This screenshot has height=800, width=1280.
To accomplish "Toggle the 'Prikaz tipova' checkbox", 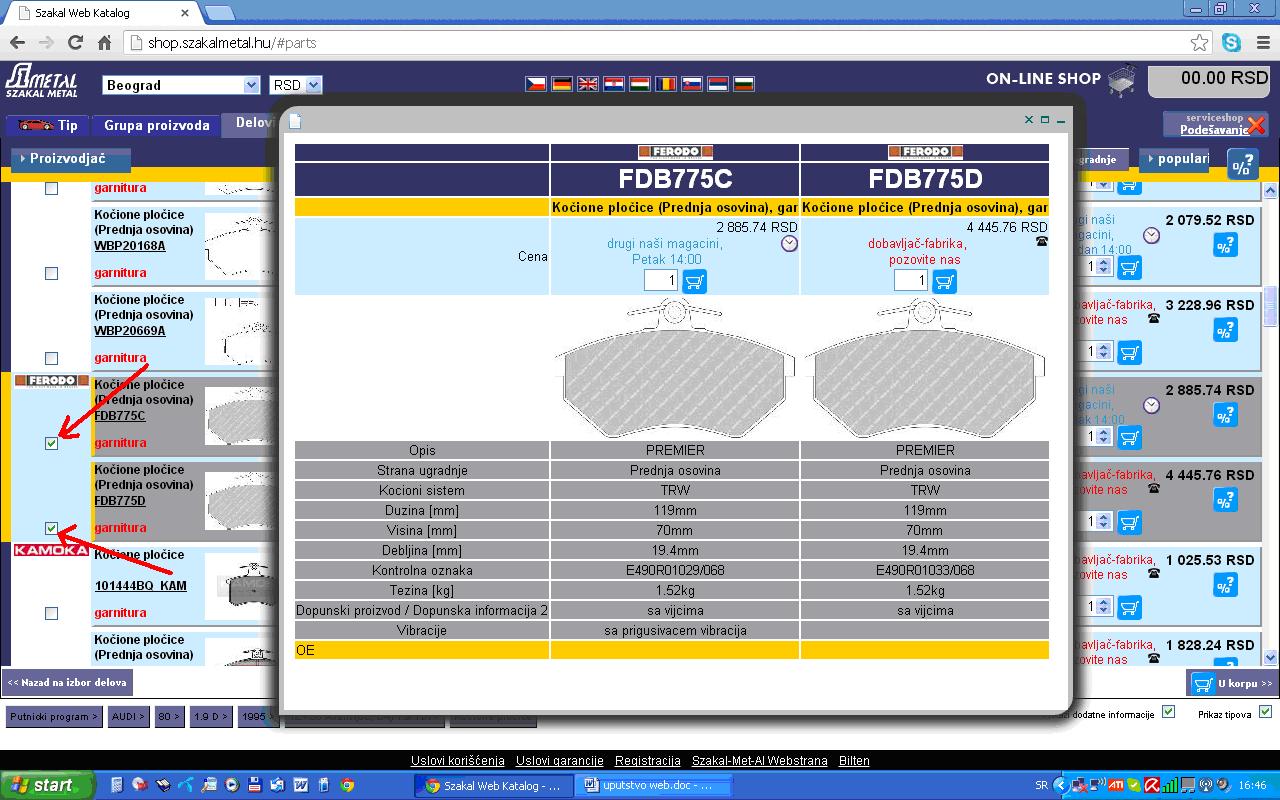I will click(x=1265, y=712).
